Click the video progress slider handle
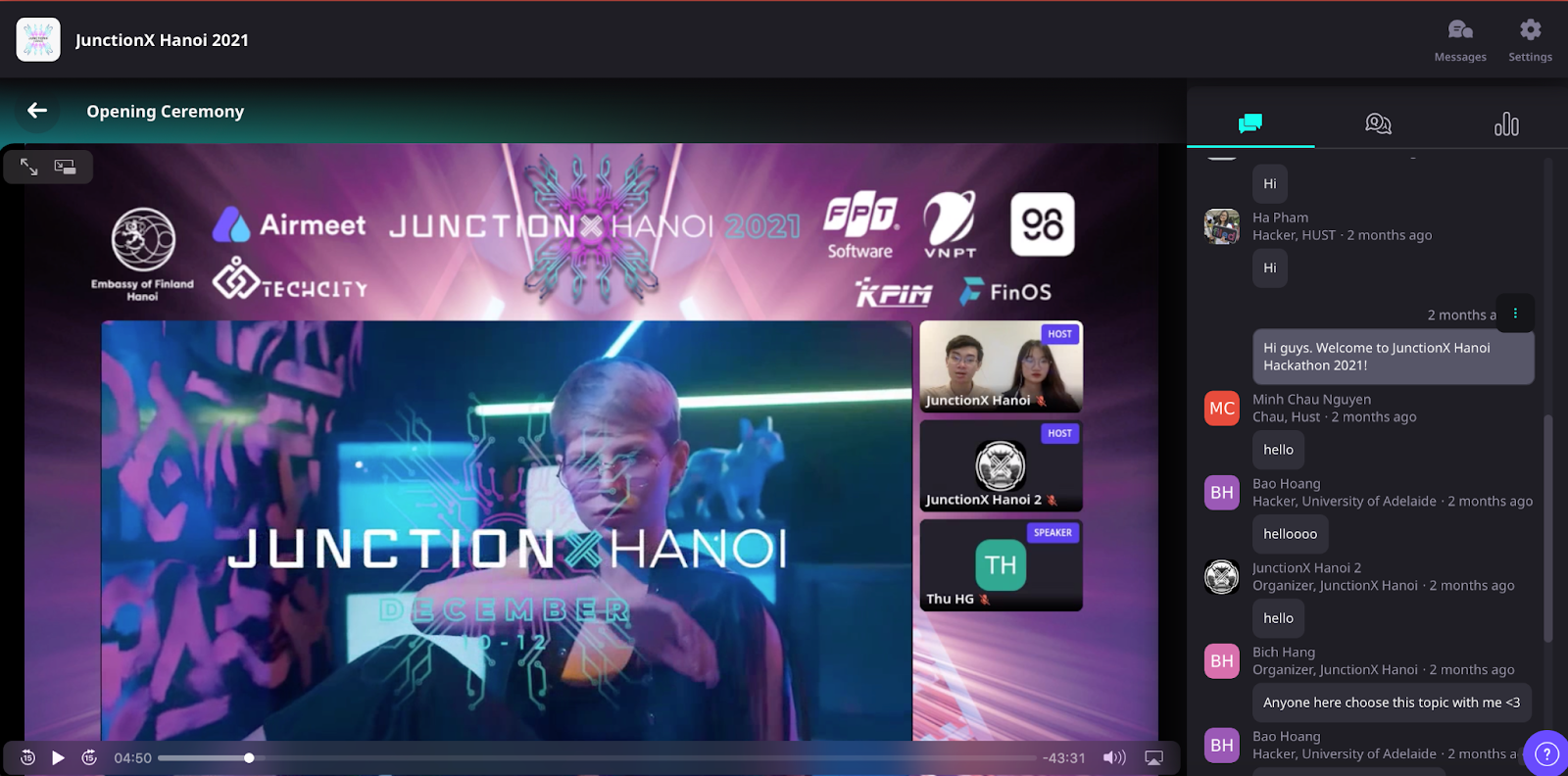The width and height of the screenshot is (1568, 776). [249, 757]
